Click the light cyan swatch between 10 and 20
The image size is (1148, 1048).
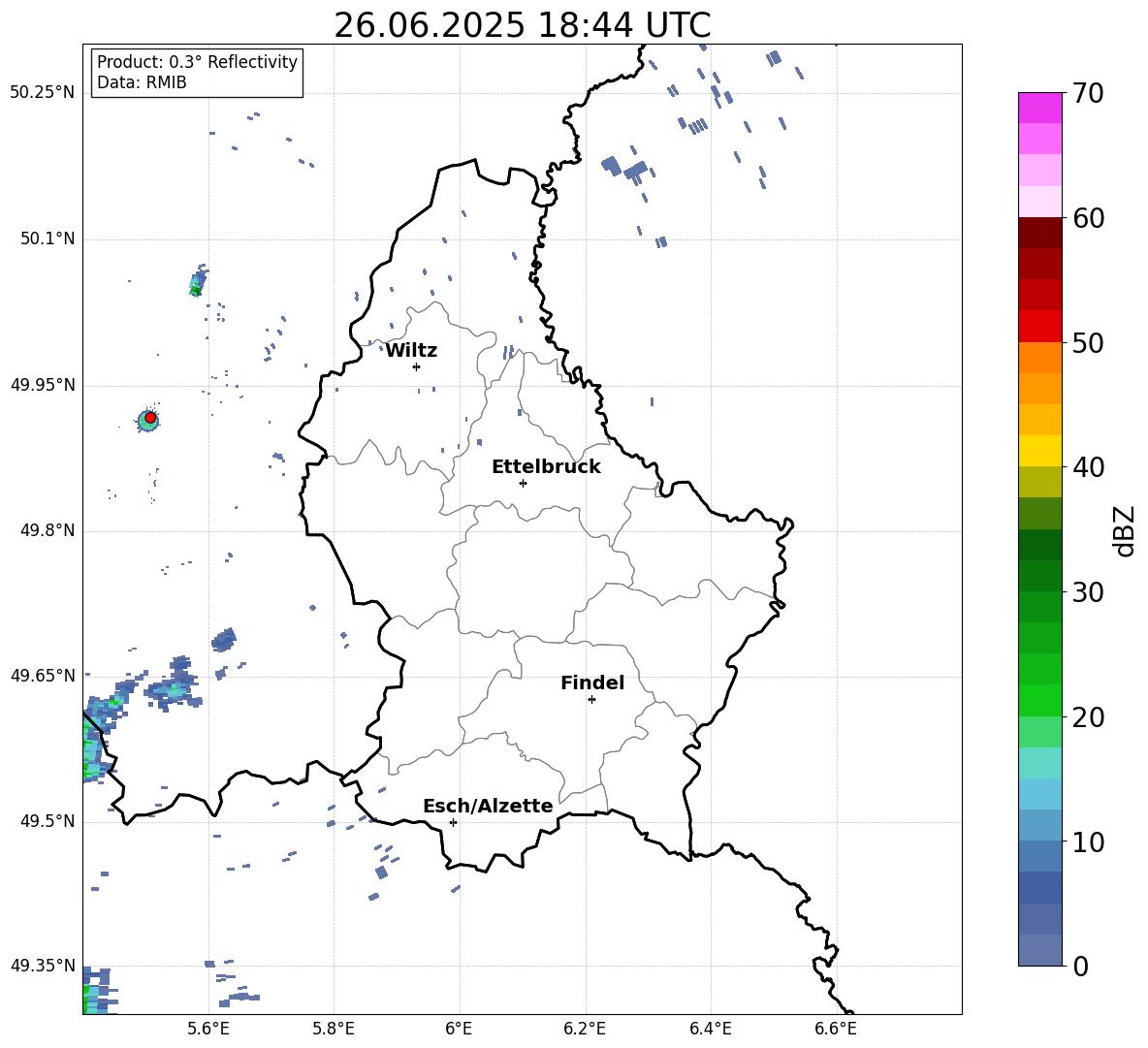1039,763
